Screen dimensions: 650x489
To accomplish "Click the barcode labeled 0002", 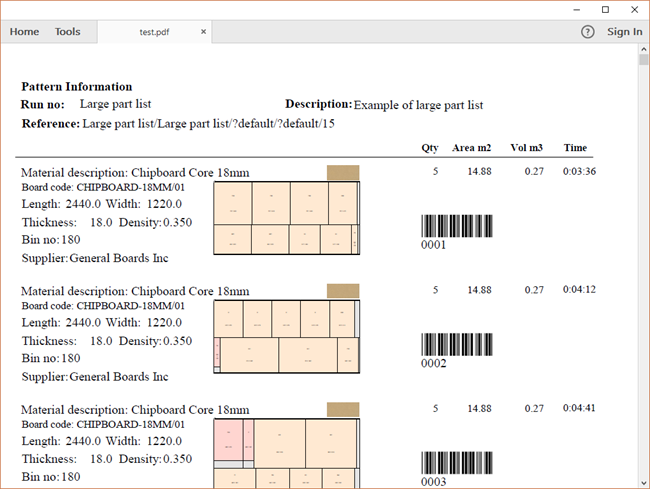I will pyautogui.click(x=456, y=345).
